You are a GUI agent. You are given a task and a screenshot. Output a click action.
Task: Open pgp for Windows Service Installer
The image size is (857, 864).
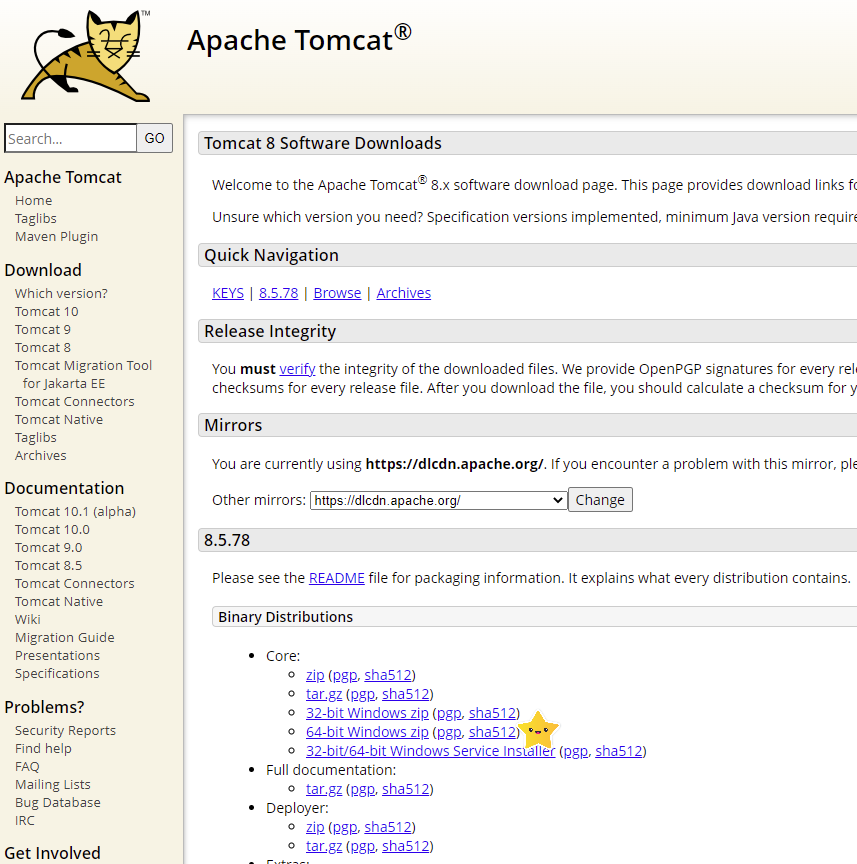(576, 751)
